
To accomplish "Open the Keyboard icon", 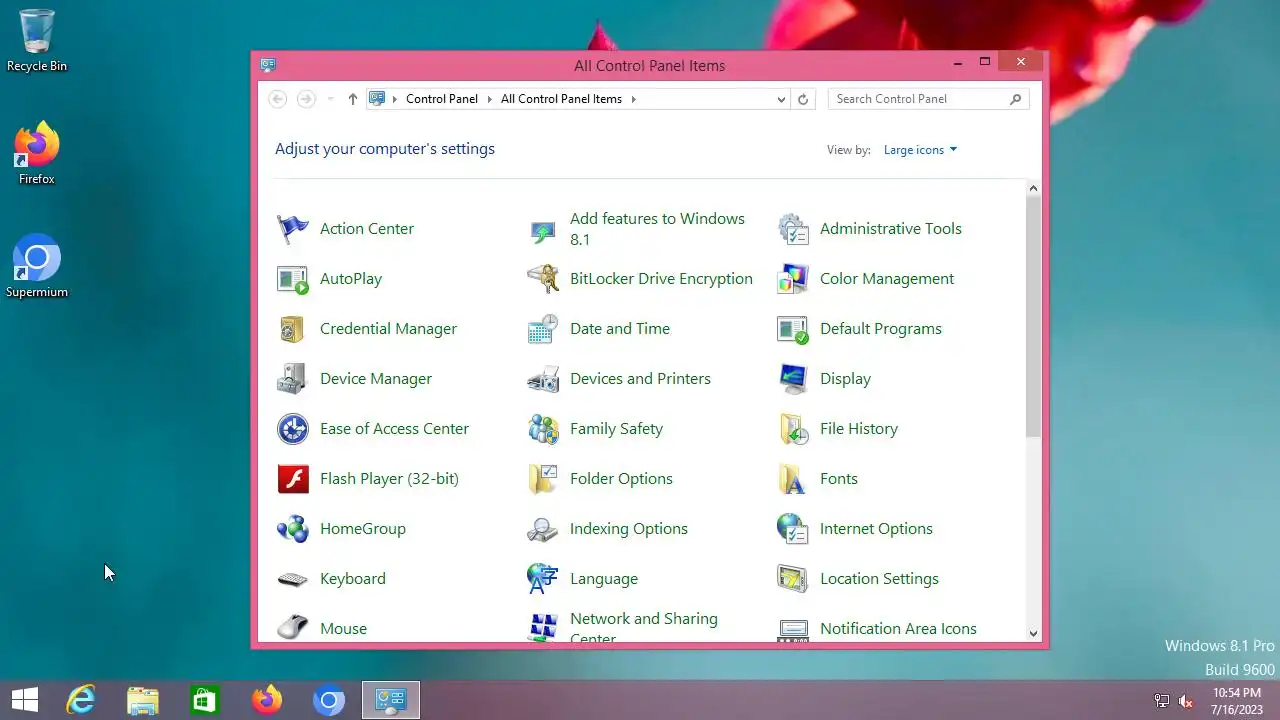I will tap(293, 579).
